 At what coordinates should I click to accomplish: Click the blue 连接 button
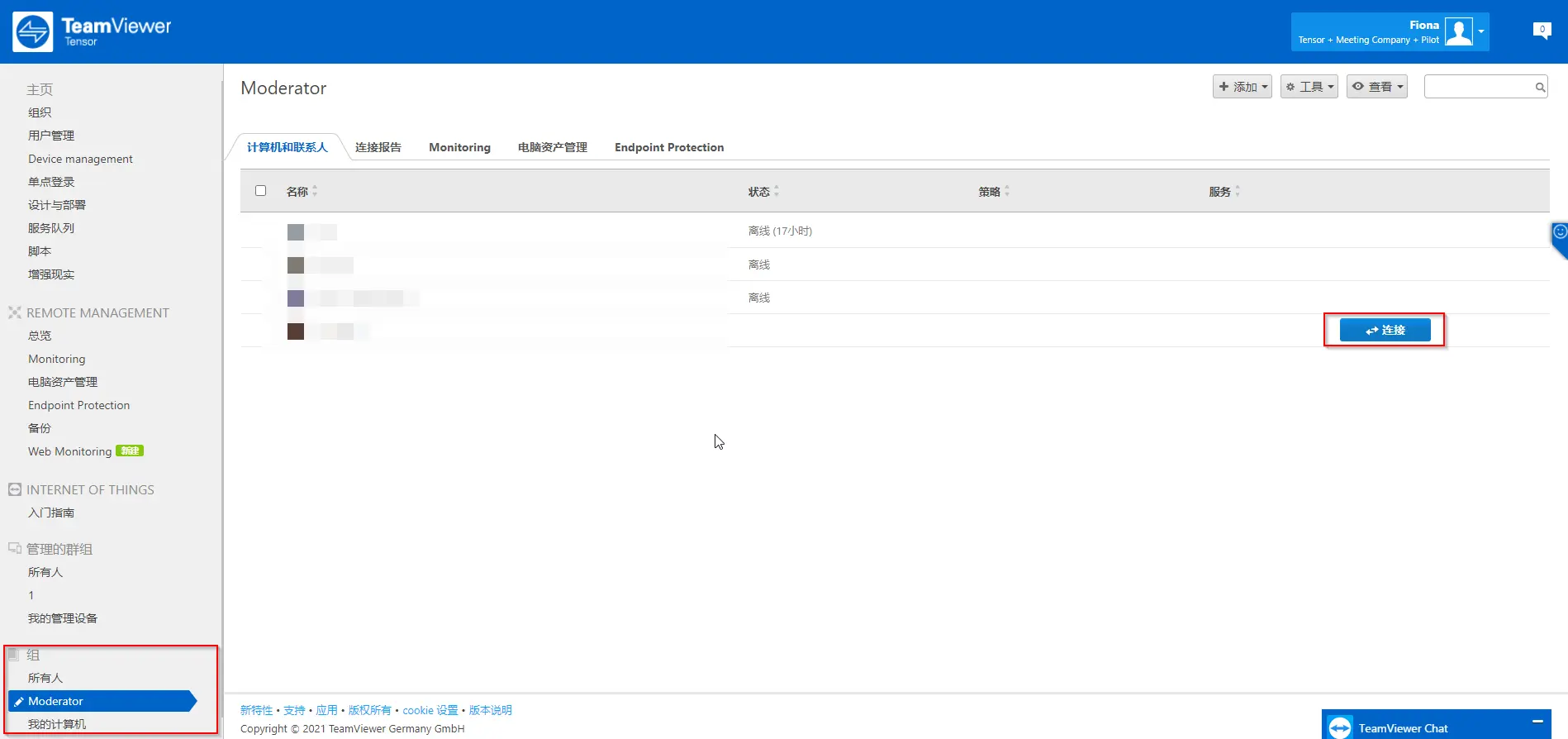click(1385, 330)
